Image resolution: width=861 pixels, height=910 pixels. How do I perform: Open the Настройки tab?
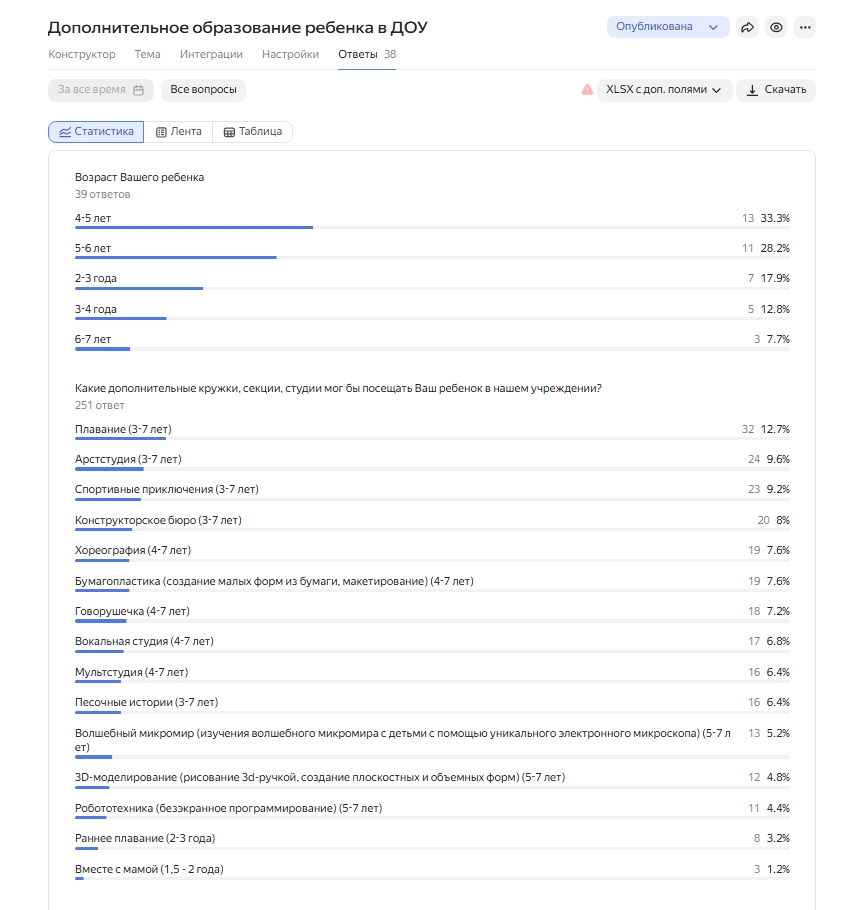tap(290, 54)
